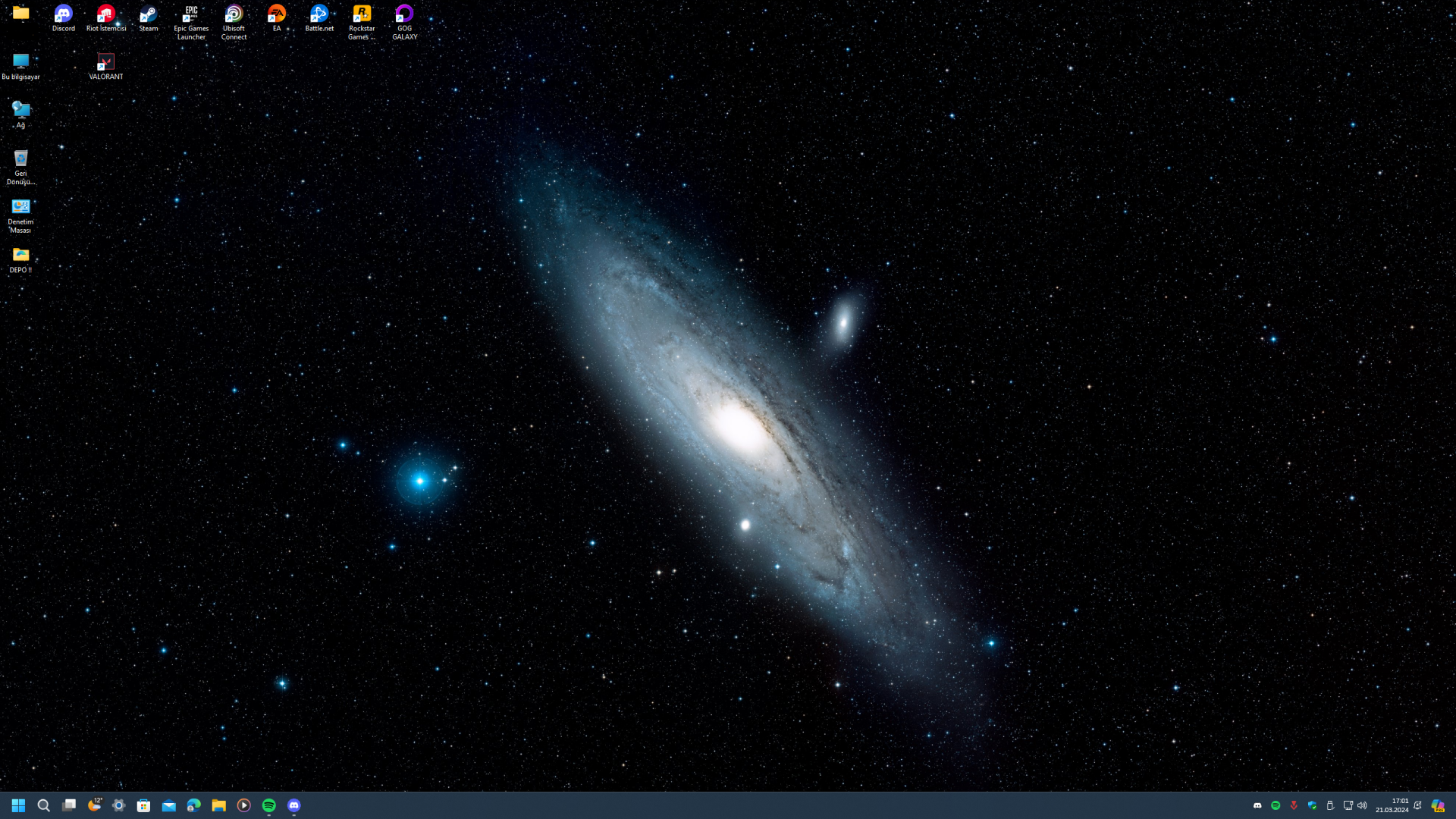Image resolution: width=1456 pixels, height=819 pixels.
Task: Open the Windows Start menu
Action: [18, 805]
